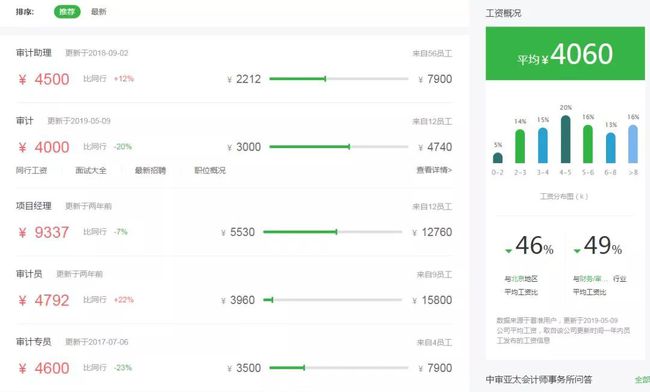This screenshot has height=392, width=650.
Task: Click the down arrow beside 46%
Action: 509,251
